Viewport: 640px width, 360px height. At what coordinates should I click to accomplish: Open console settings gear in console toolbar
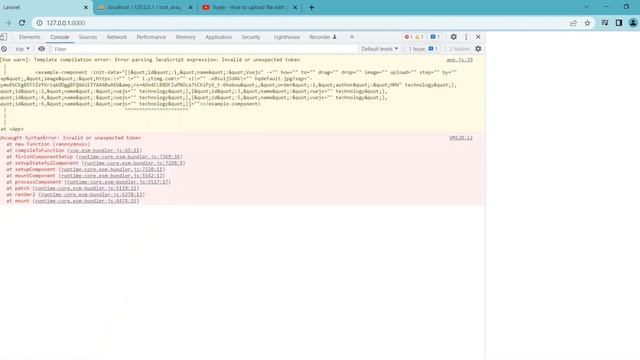[478, 49]
